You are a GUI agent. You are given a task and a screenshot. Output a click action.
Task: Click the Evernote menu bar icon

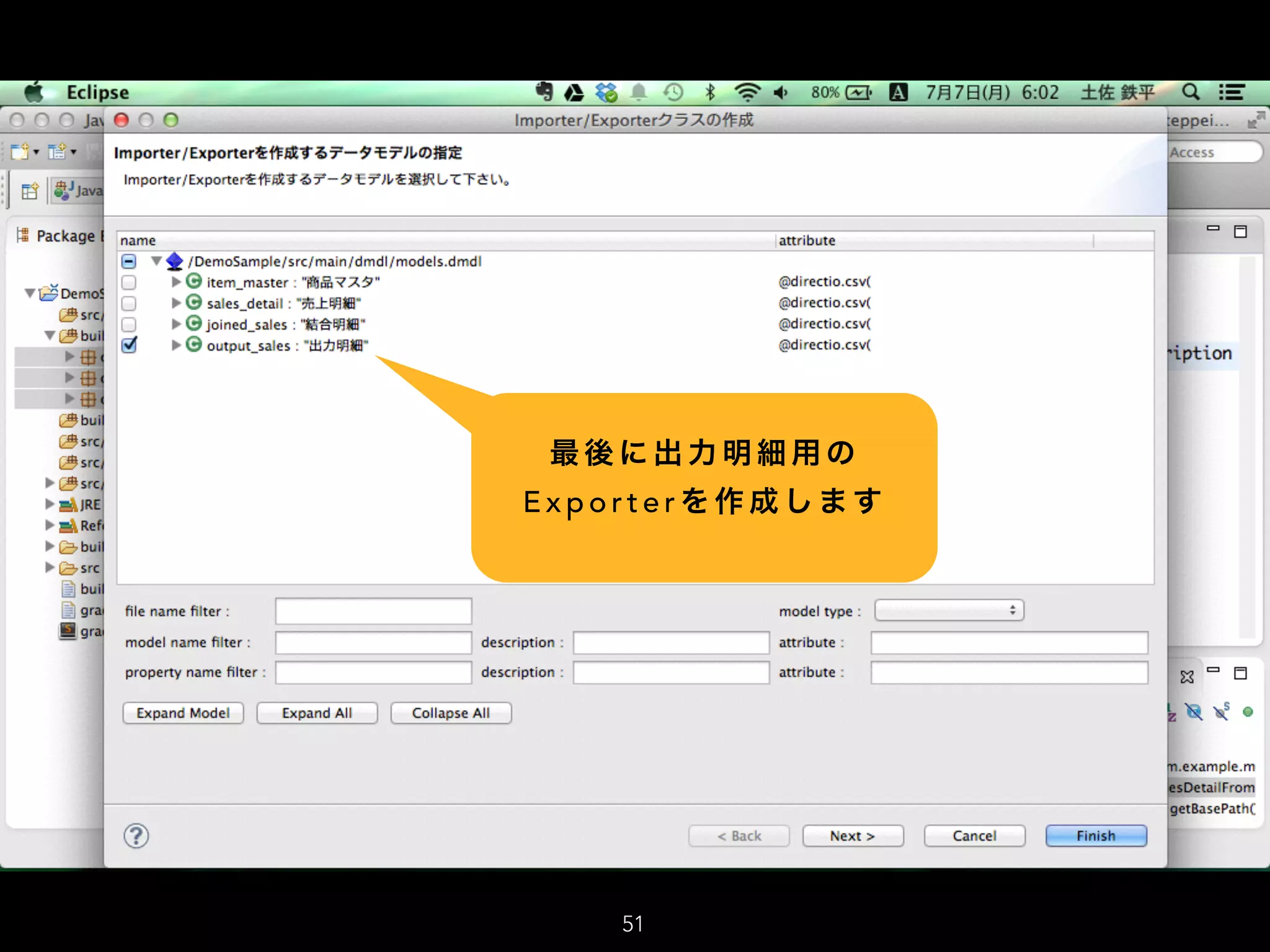point(544,92)
